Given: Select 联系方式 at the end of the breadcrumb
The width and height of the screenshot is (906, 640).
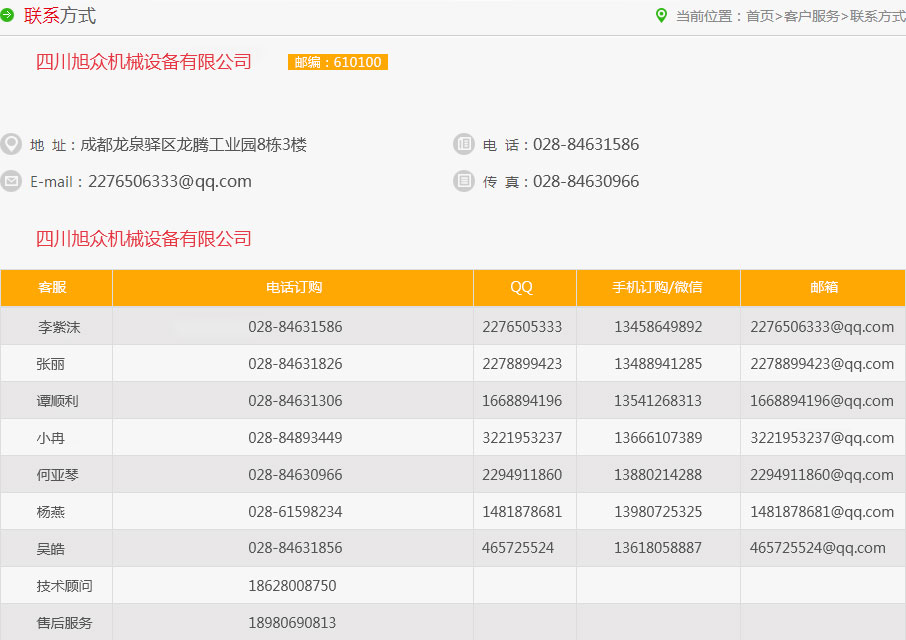Looking at the screenshot, I should tap(877, 16).
